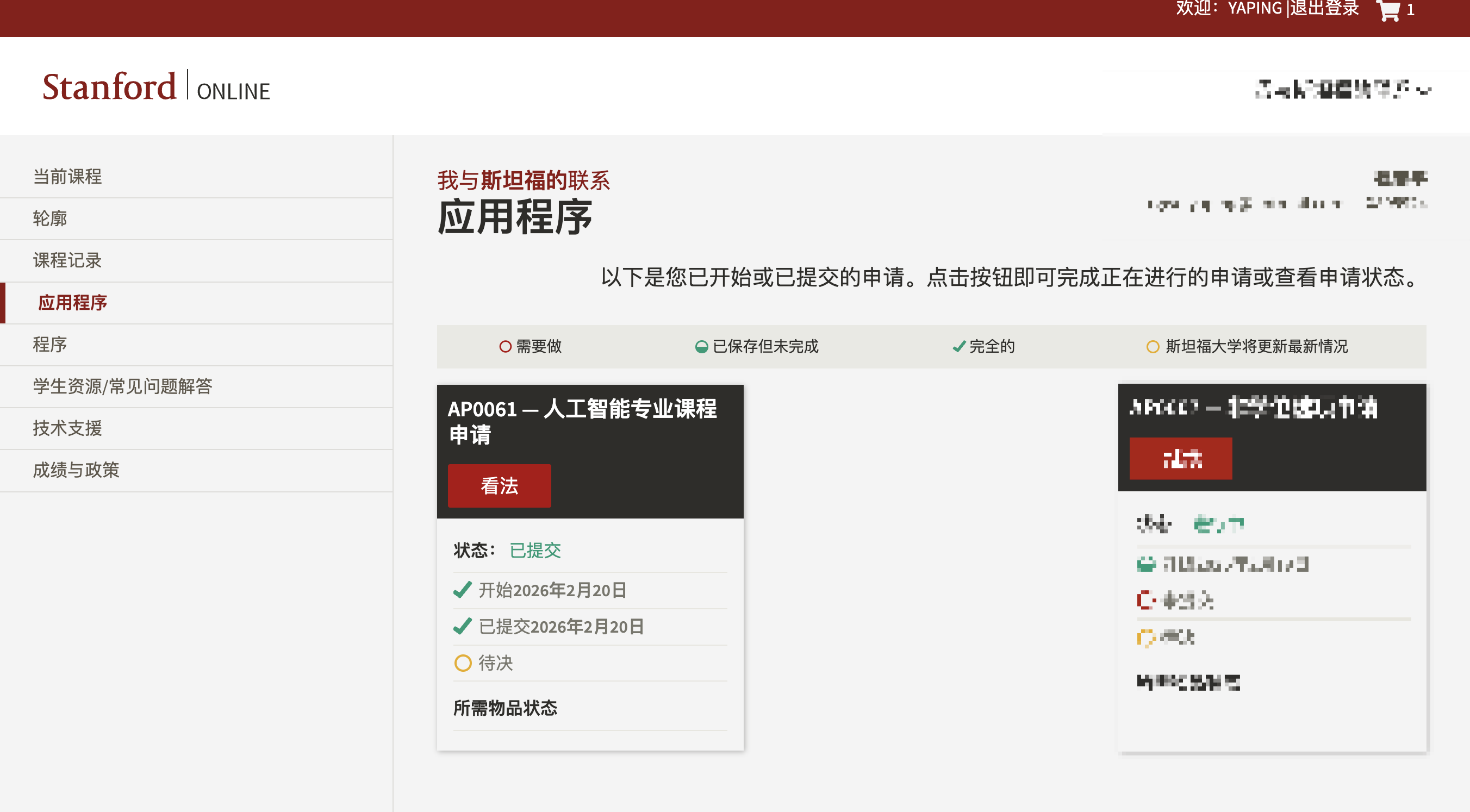Click the yellow circle beside 斯坦福大学将更新最新情况
The width and height of the screenshot is (1470, 812).
coord(1153,346)
